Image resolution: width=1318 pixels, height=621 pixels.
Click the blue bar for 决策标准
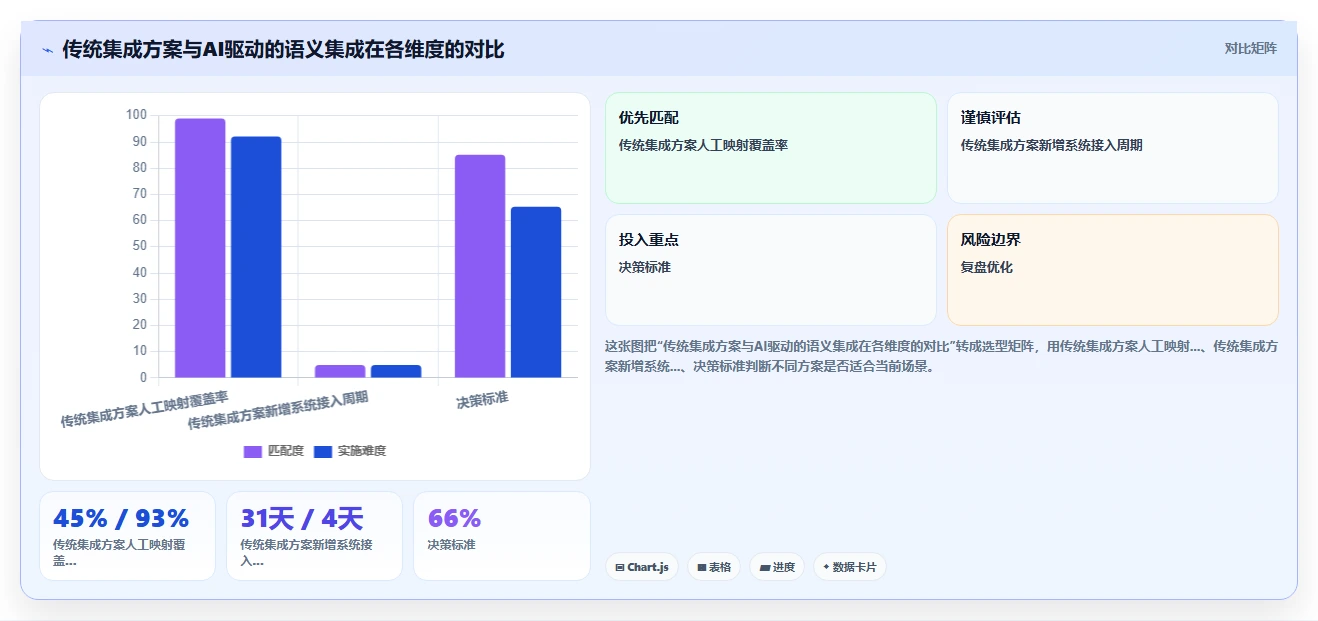click(x=536, y=292)
